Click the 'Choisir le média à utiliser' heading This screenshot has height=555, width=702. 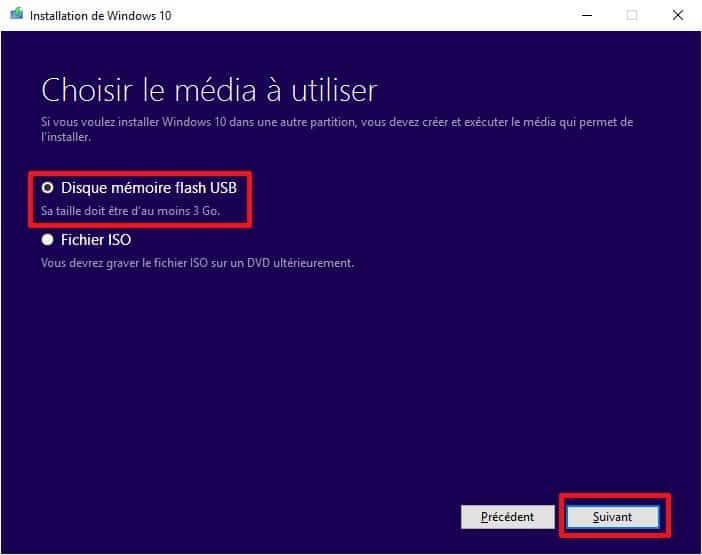209,90
